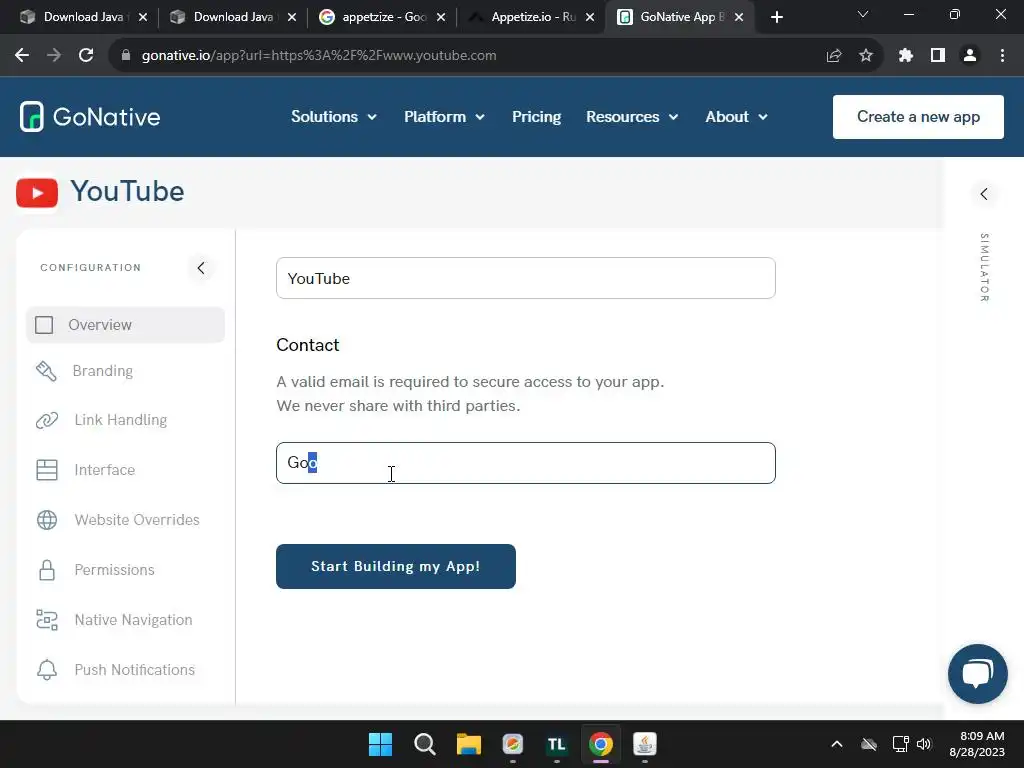View site information lock icon
1024x768 pixels.
(x=126, y=56)
